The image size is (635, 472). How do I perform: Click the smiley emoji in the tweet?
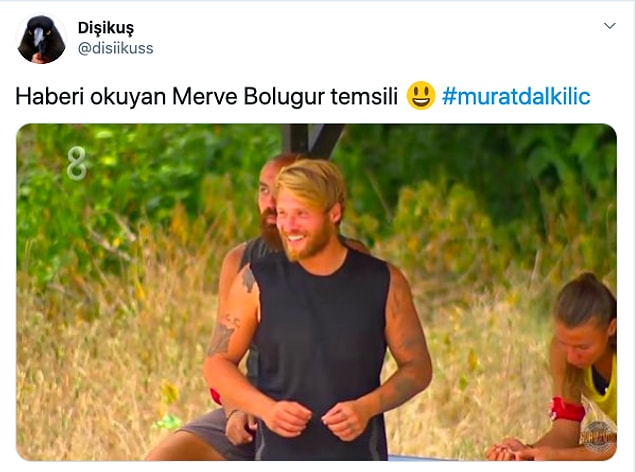point(421,96)
